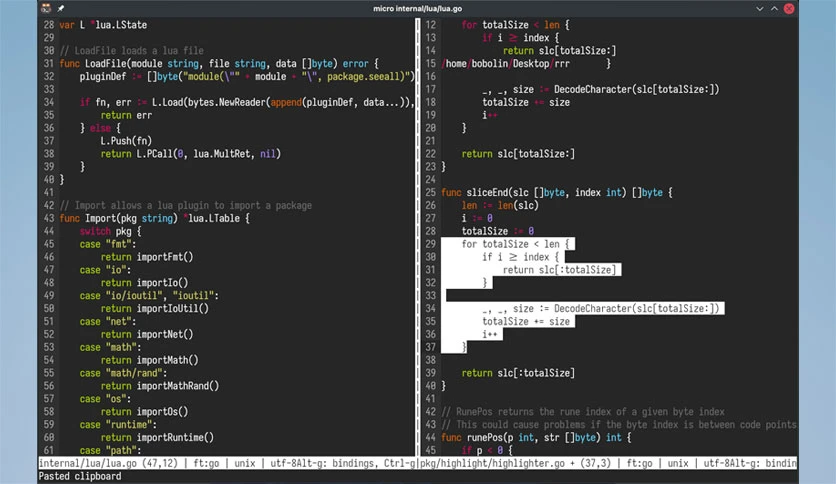The image size is (836, 484).
Task: Click the 'switch pkg {' line
Action: pyautogui.click(x=110, y=231)
